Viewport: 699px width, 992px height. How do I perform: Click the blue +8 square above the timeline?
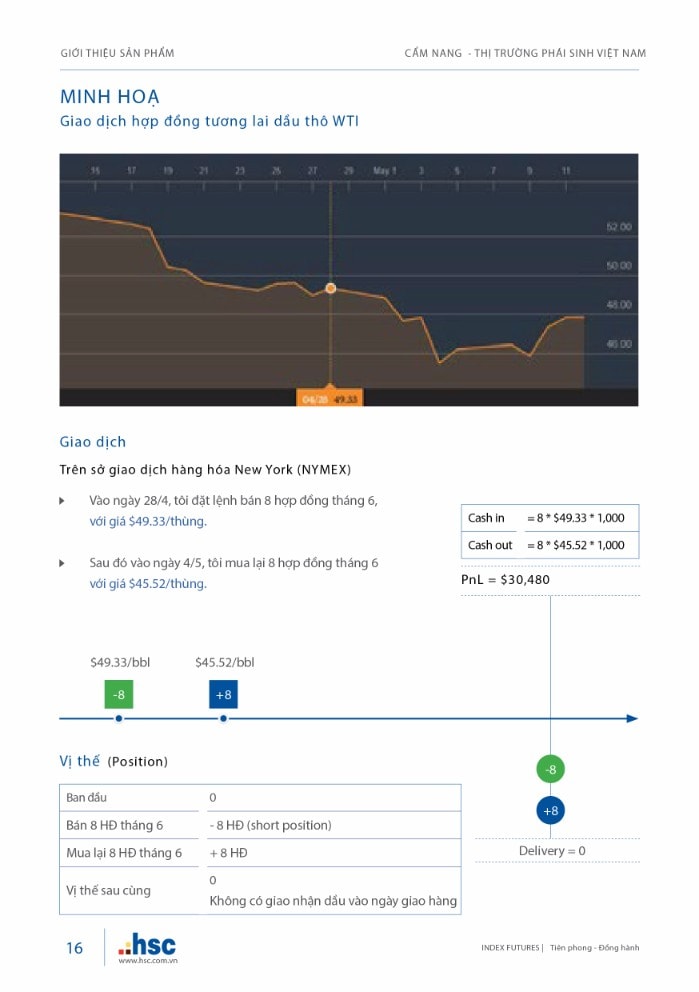coord(223,694)
